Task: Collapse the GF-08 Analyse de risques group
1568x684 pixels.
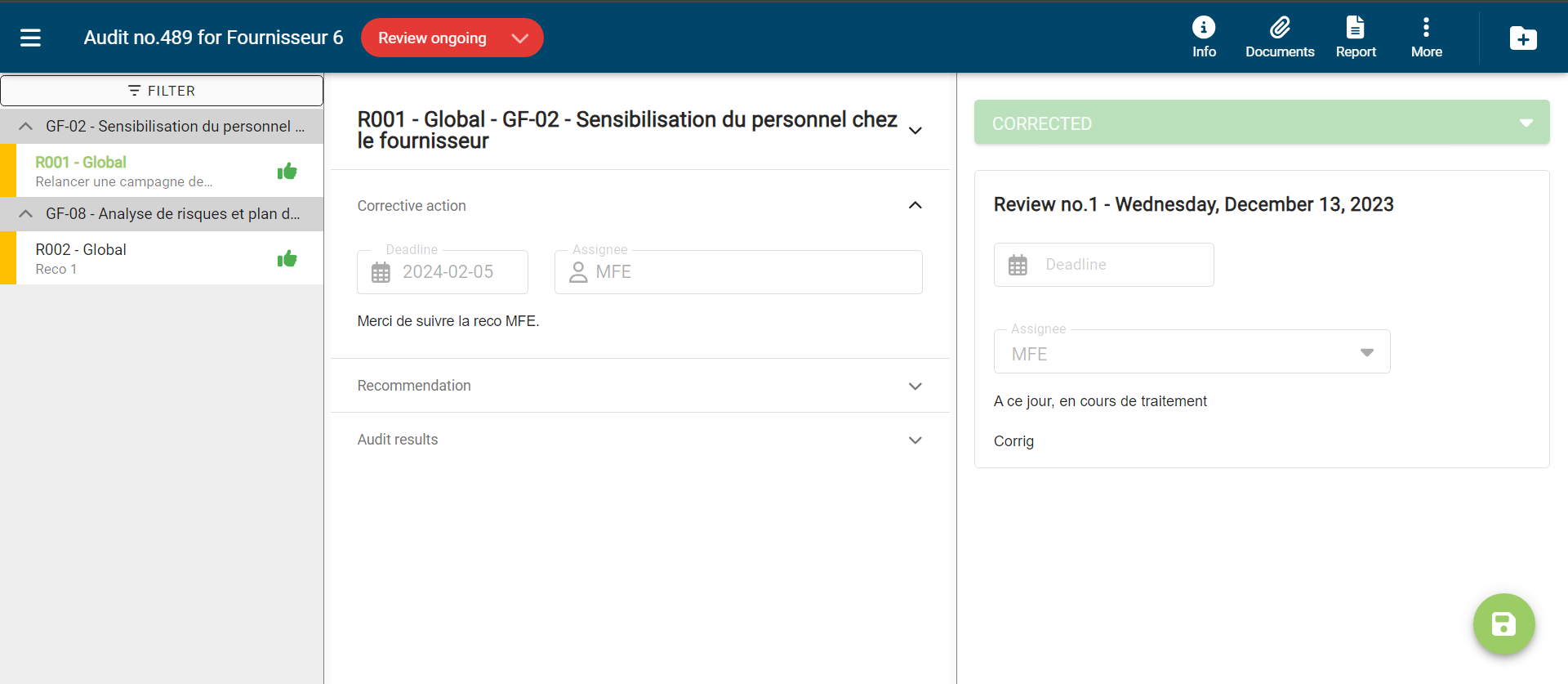Action: (26, 213)
